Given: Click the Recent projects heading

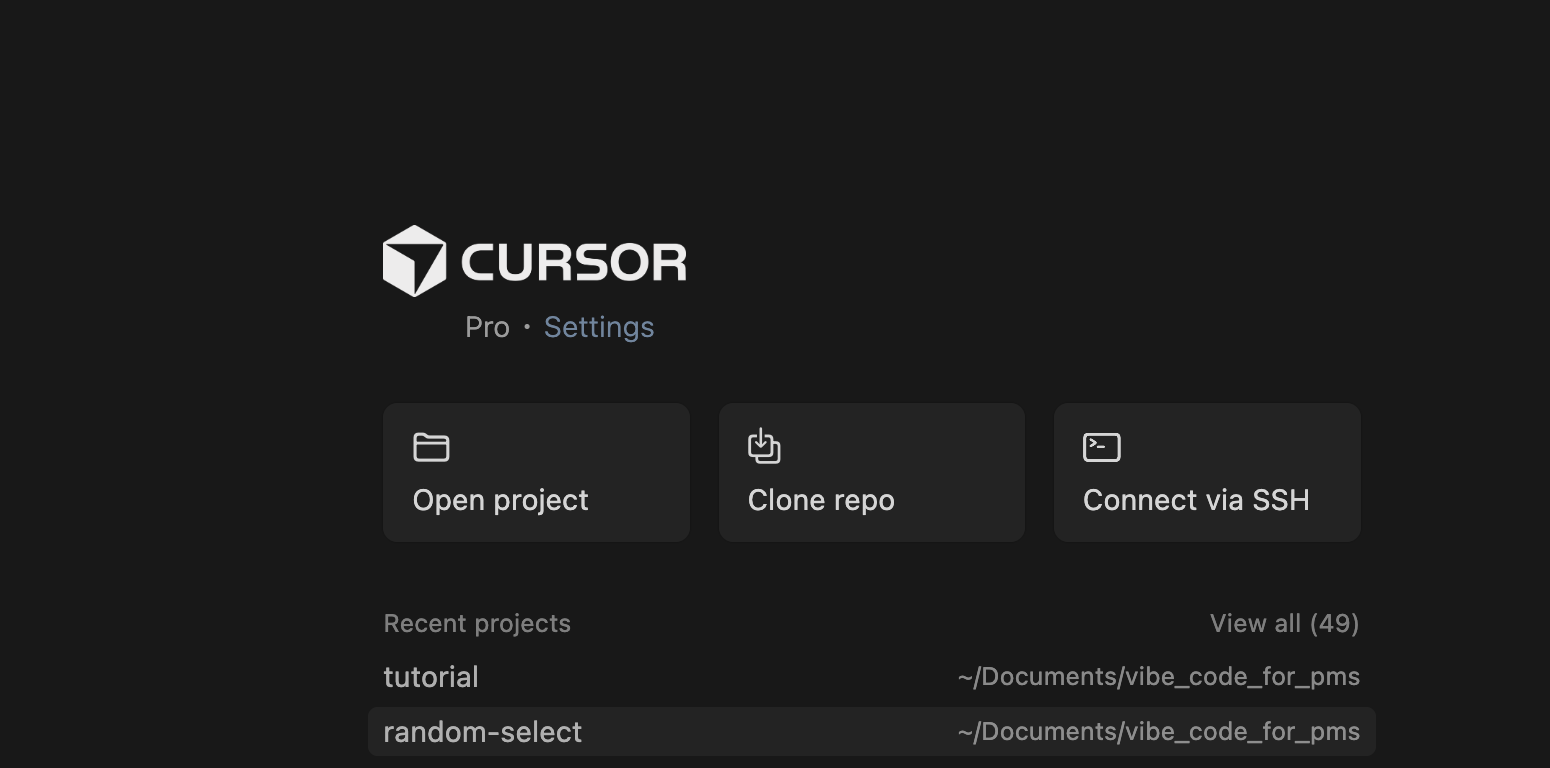Looking at the screenshot, I should coord(477,623).
